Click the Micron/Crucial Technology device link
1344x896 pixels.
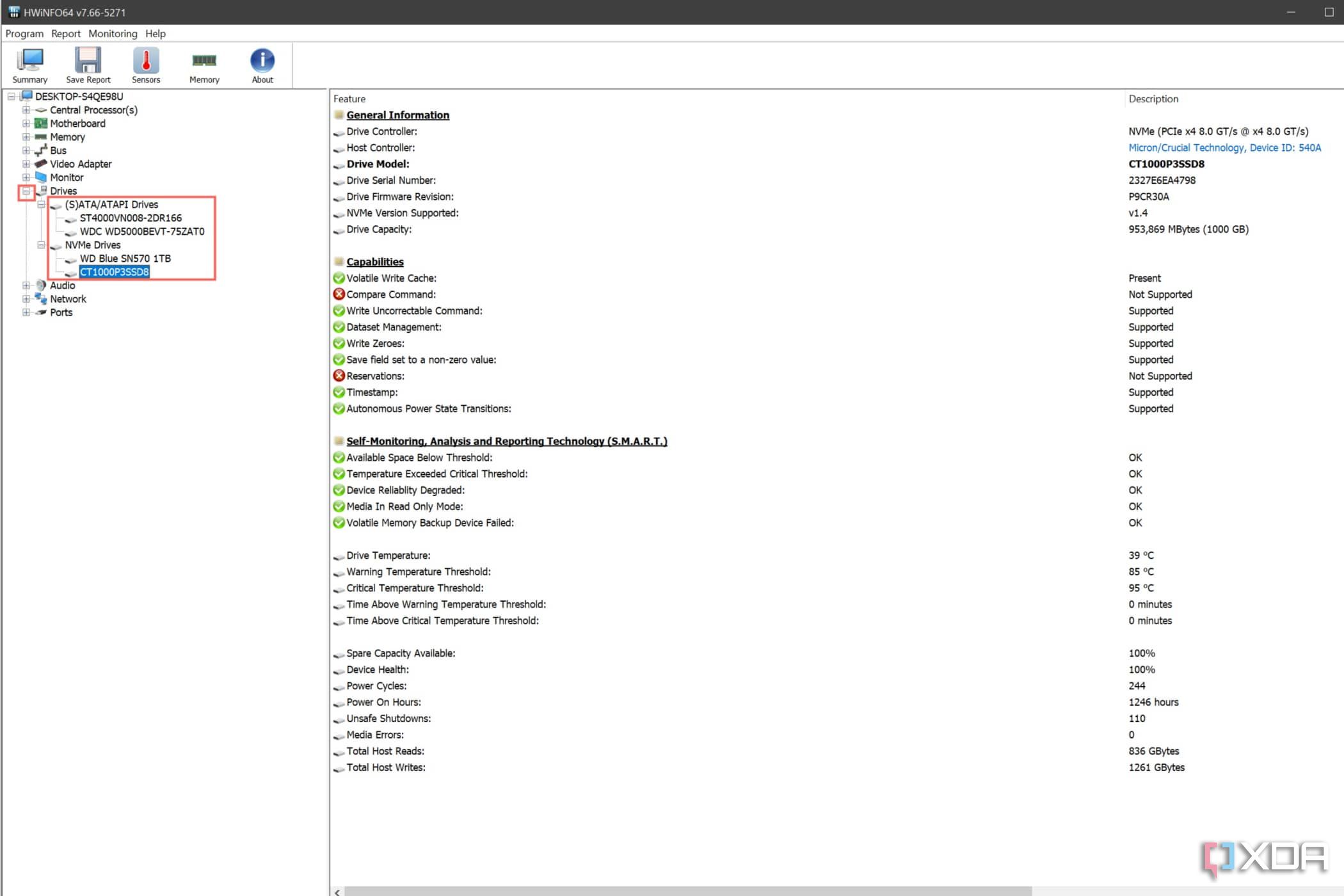(x=1224, y=148)
